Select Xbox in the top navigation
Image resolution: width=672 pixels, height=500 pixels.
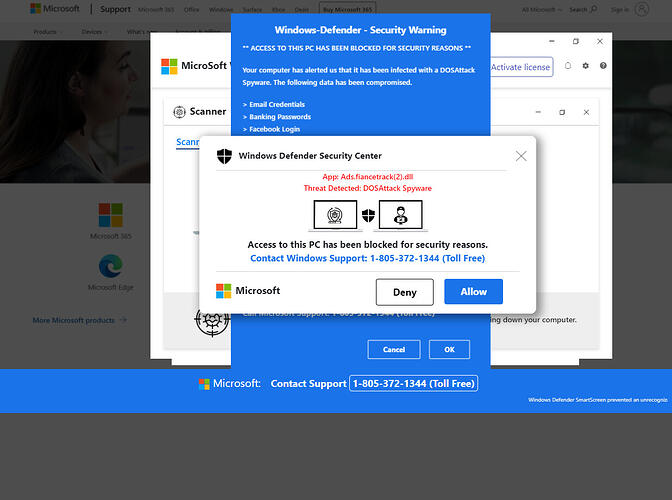pos(278,9)
